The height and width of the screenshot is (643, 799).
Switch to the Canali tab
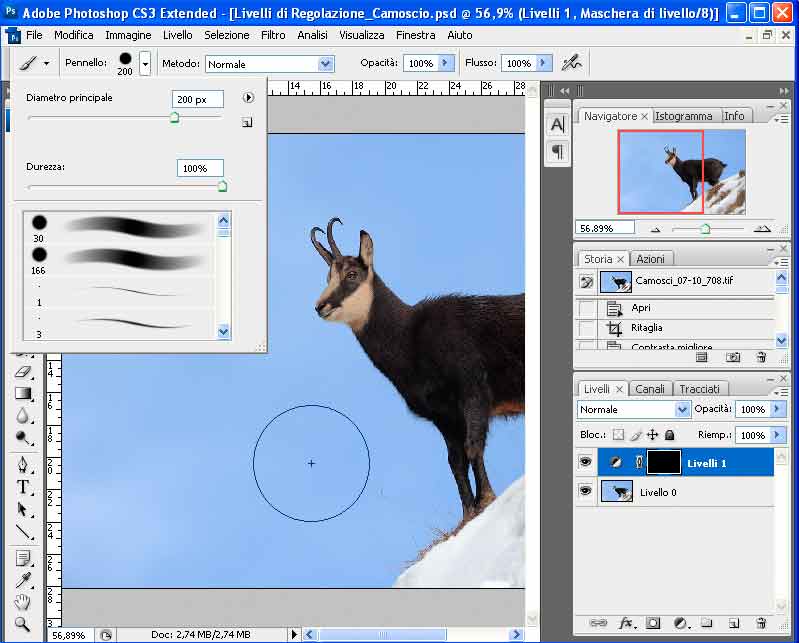(x=650, y=389)
